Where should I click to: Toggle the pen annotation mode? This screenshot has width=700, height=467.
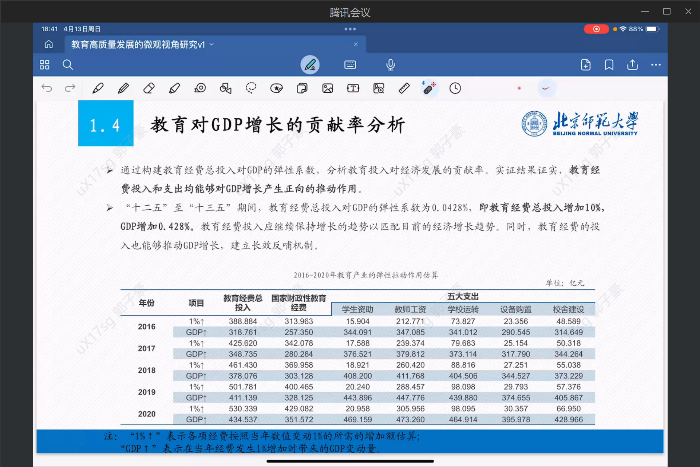point(310,65)
